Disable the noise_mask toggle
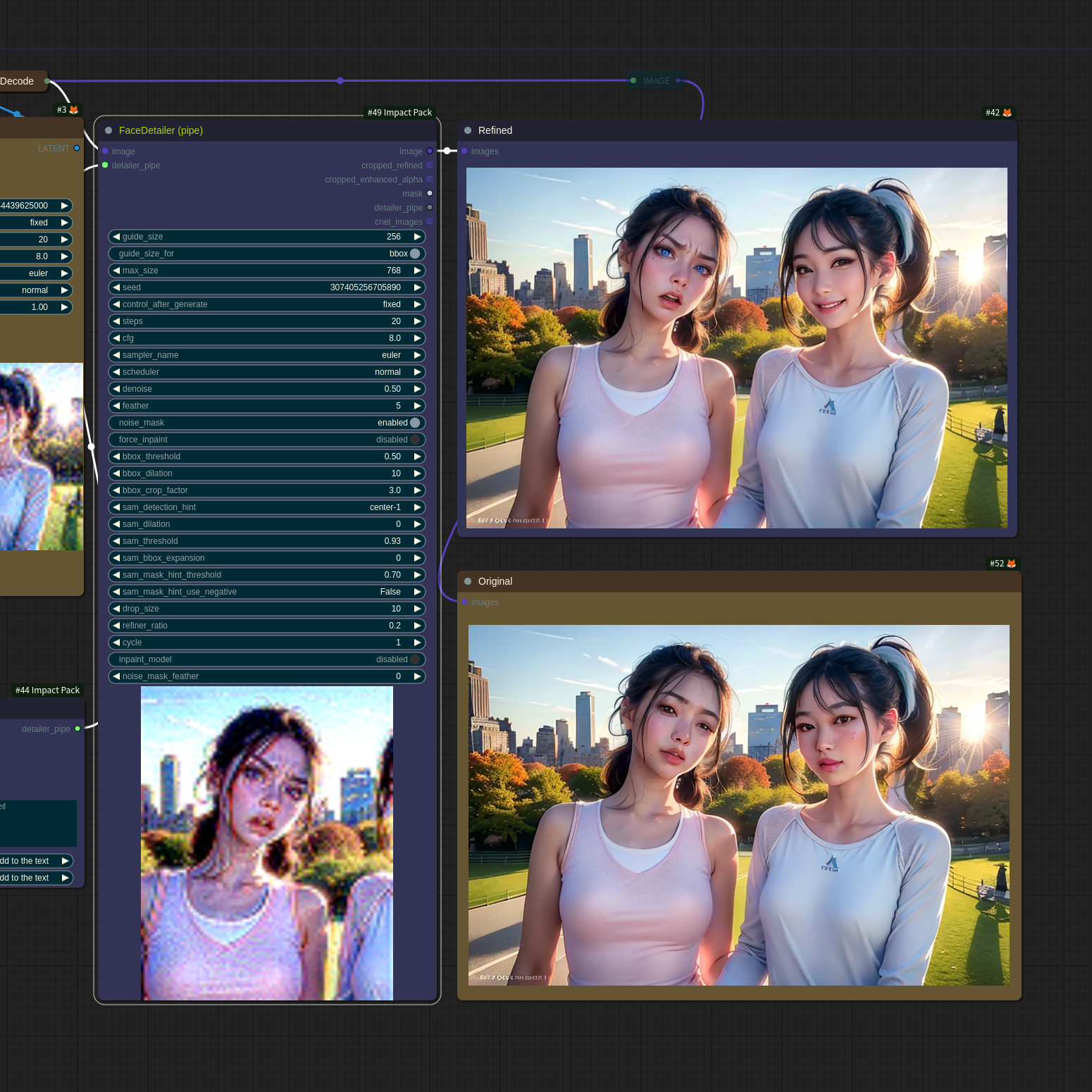Image resolution: width=1092 pixels, height=1092 pixels. coord(415,423)
